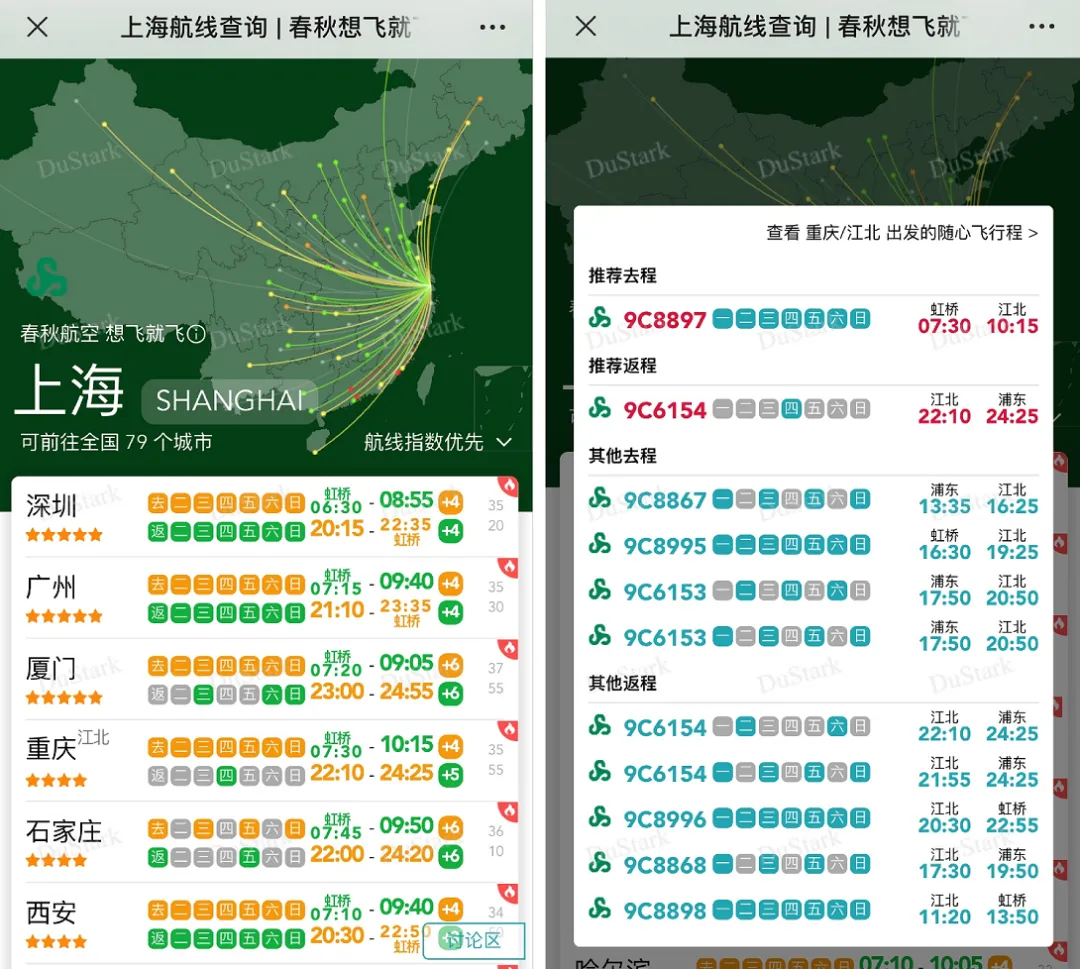Tap the orange +4 badge on 深圳 outbound flight
The height and width of the screenshot is (969, 1080).
(450, 502)
